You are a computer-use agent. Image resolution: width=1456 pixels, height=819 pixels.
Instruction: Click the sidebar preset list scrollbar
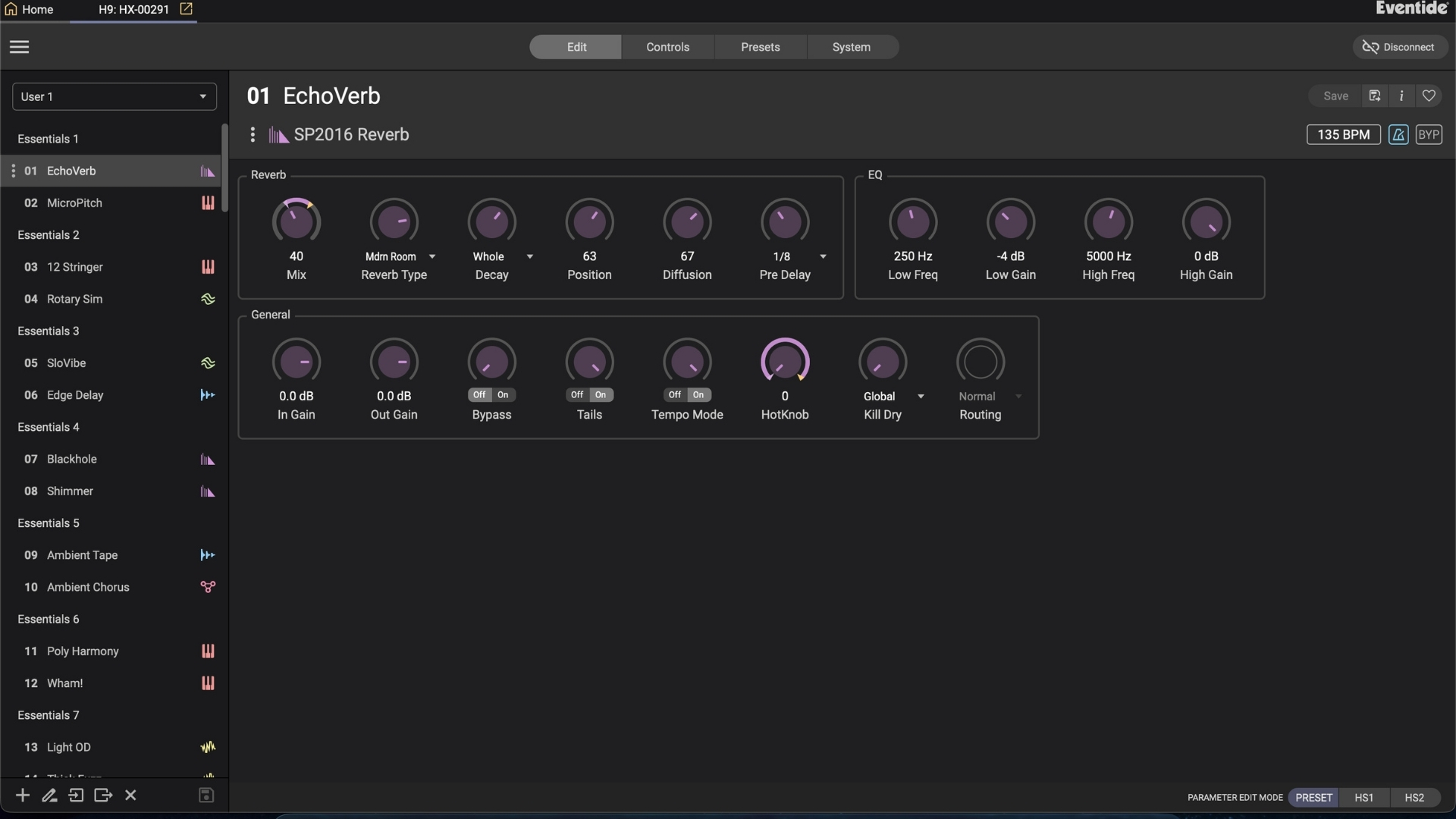224,168
